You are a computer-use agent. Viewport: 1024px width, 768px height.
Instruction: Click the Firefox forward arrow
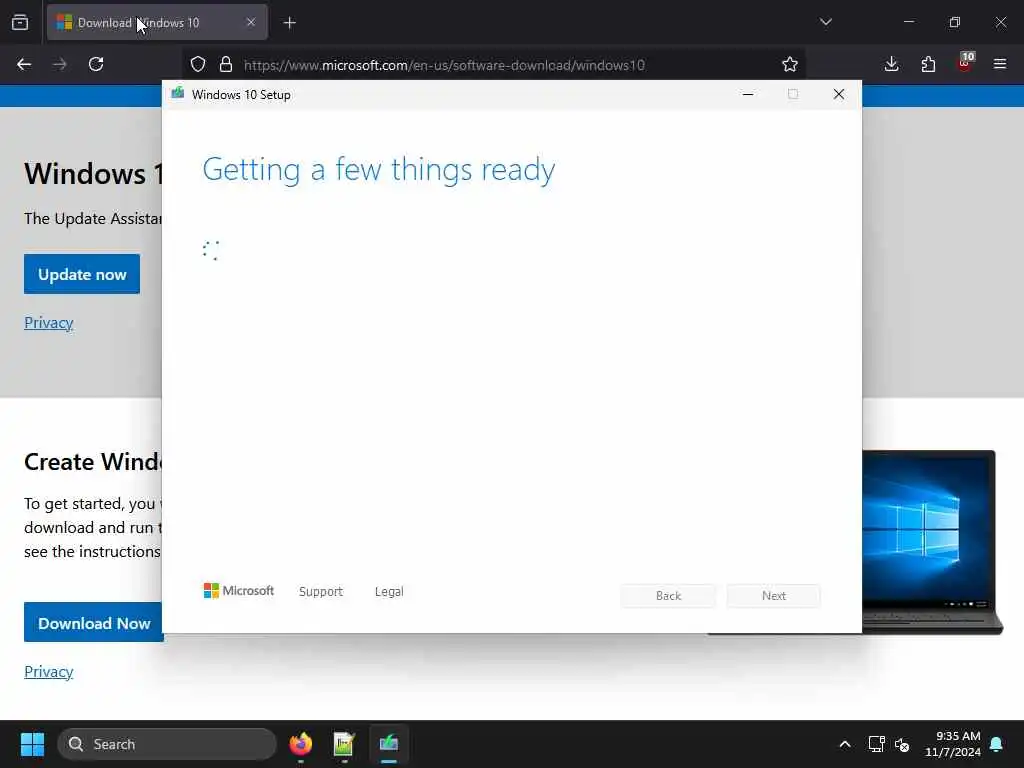click(60, 64)
